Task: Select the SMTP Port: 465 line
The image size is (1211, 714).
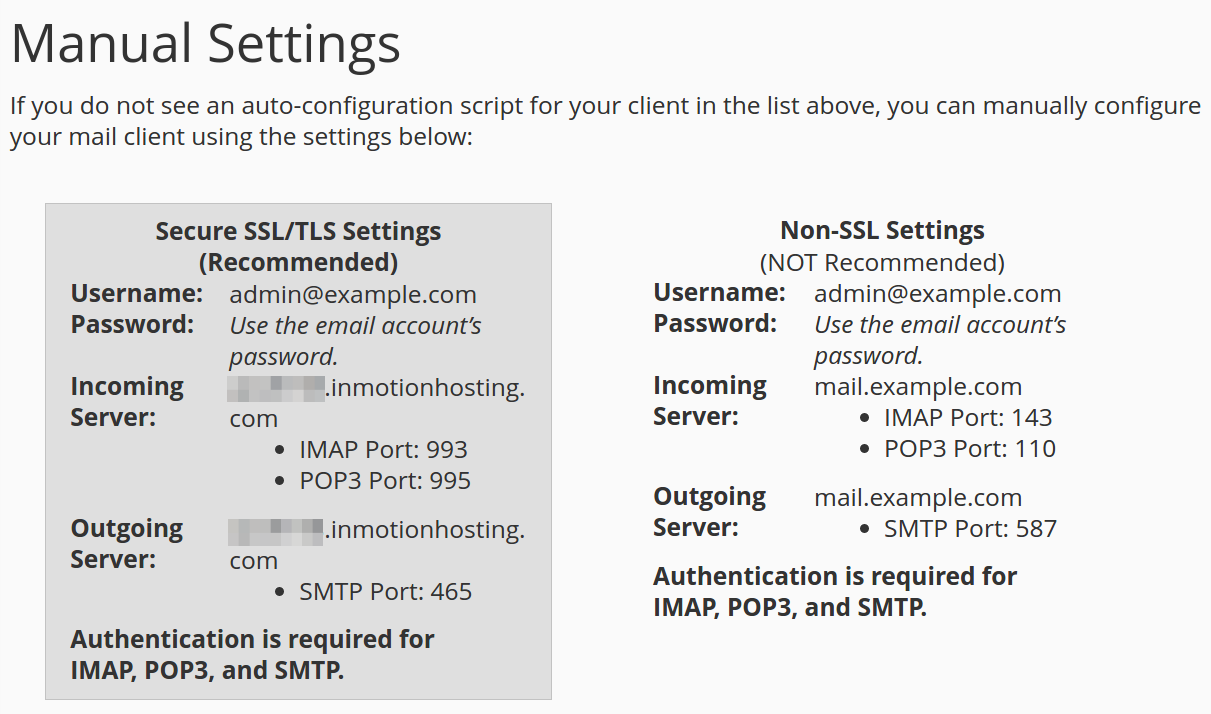Action: (x=385, y=592)
